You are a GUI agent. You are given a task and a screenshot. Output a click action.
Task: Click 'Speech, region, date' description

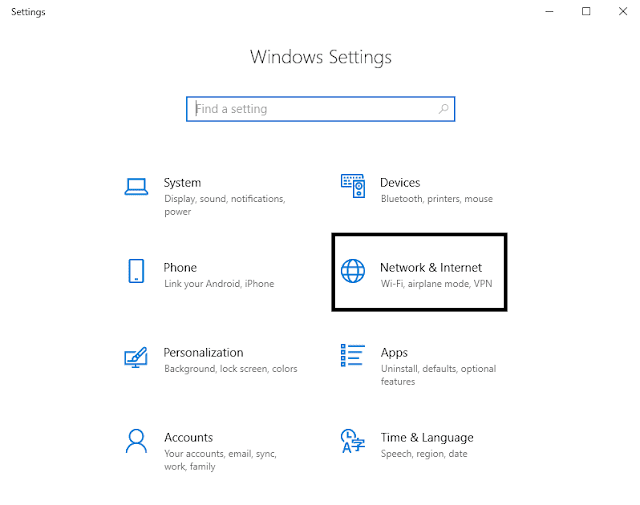tap(424, 454)
